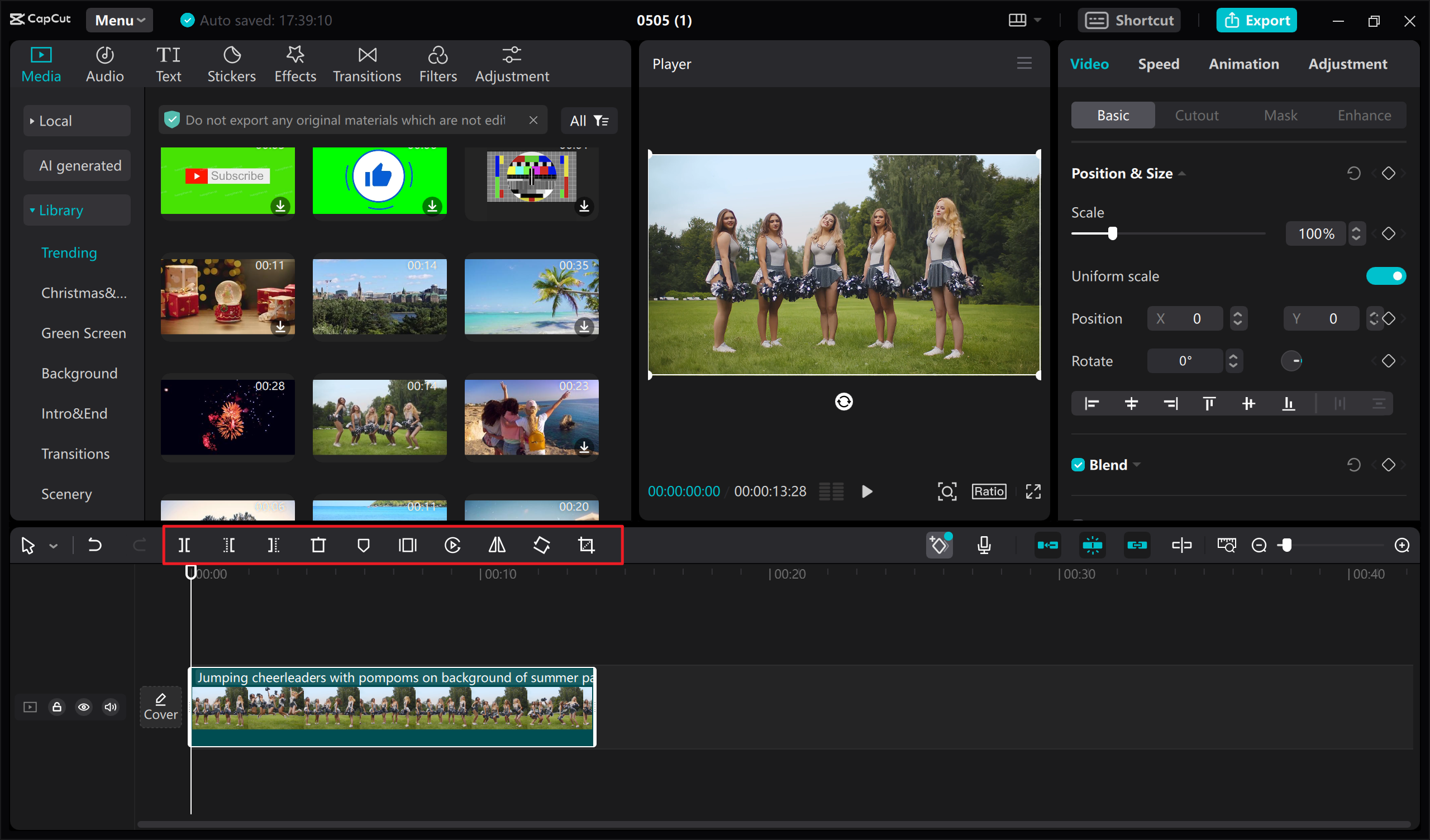This screenshot has width=1430, height=840.
Task: Toggle main track magnet
Action: (1047, 546)
